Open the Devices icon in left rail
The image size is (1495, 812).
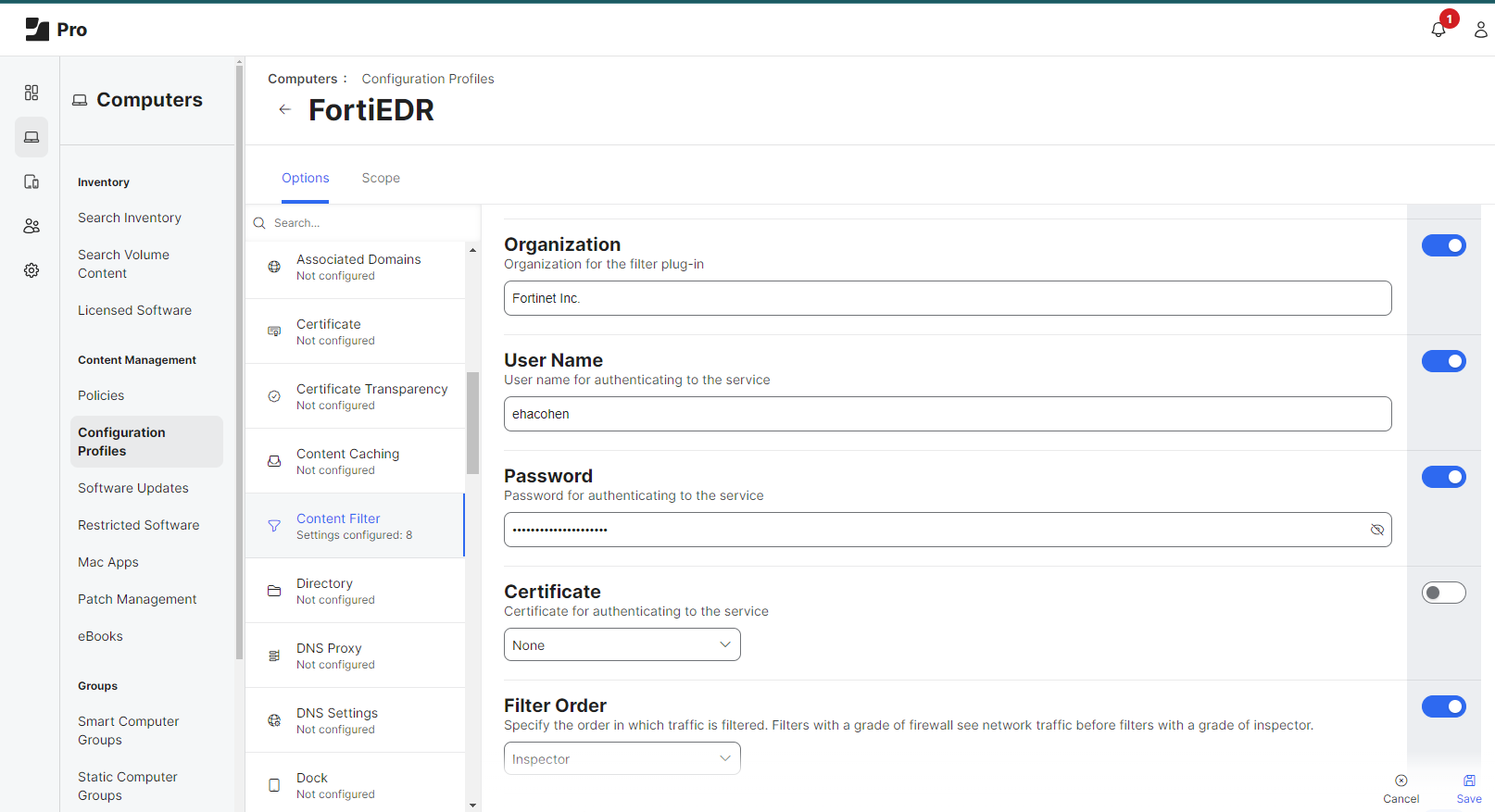31,181
